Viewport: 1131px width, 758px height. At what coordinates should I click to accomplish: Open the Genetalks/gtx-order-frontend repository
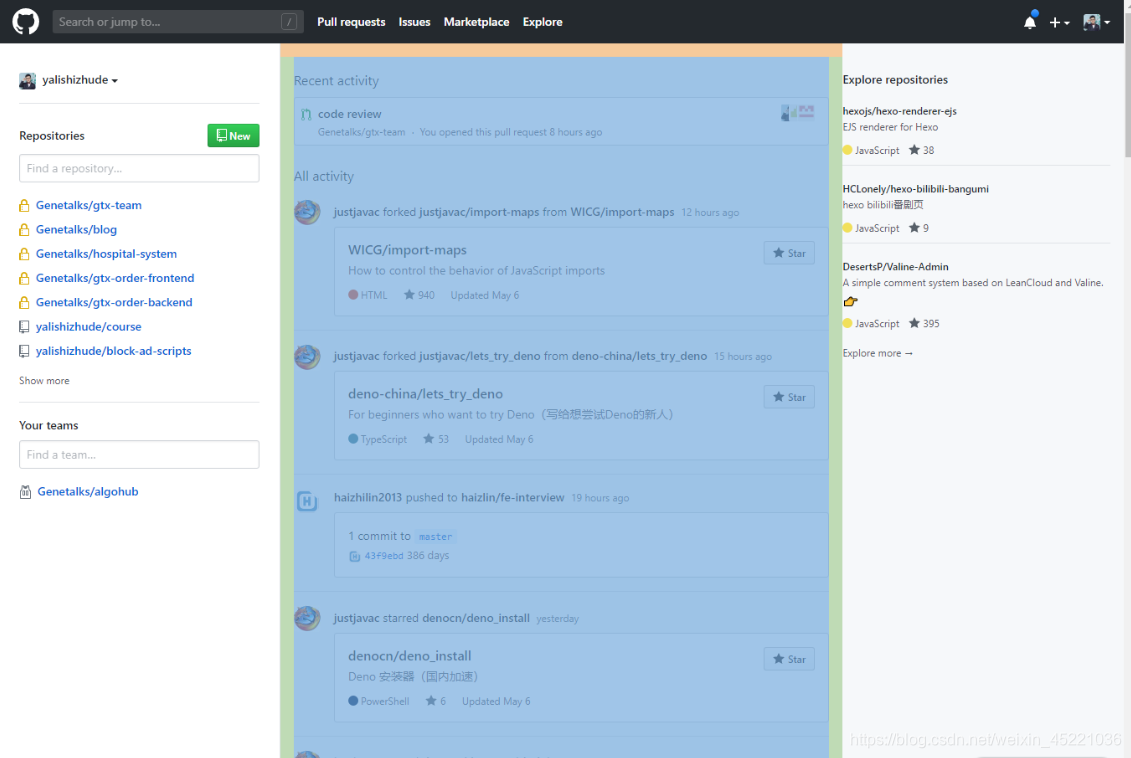point(115,278)
